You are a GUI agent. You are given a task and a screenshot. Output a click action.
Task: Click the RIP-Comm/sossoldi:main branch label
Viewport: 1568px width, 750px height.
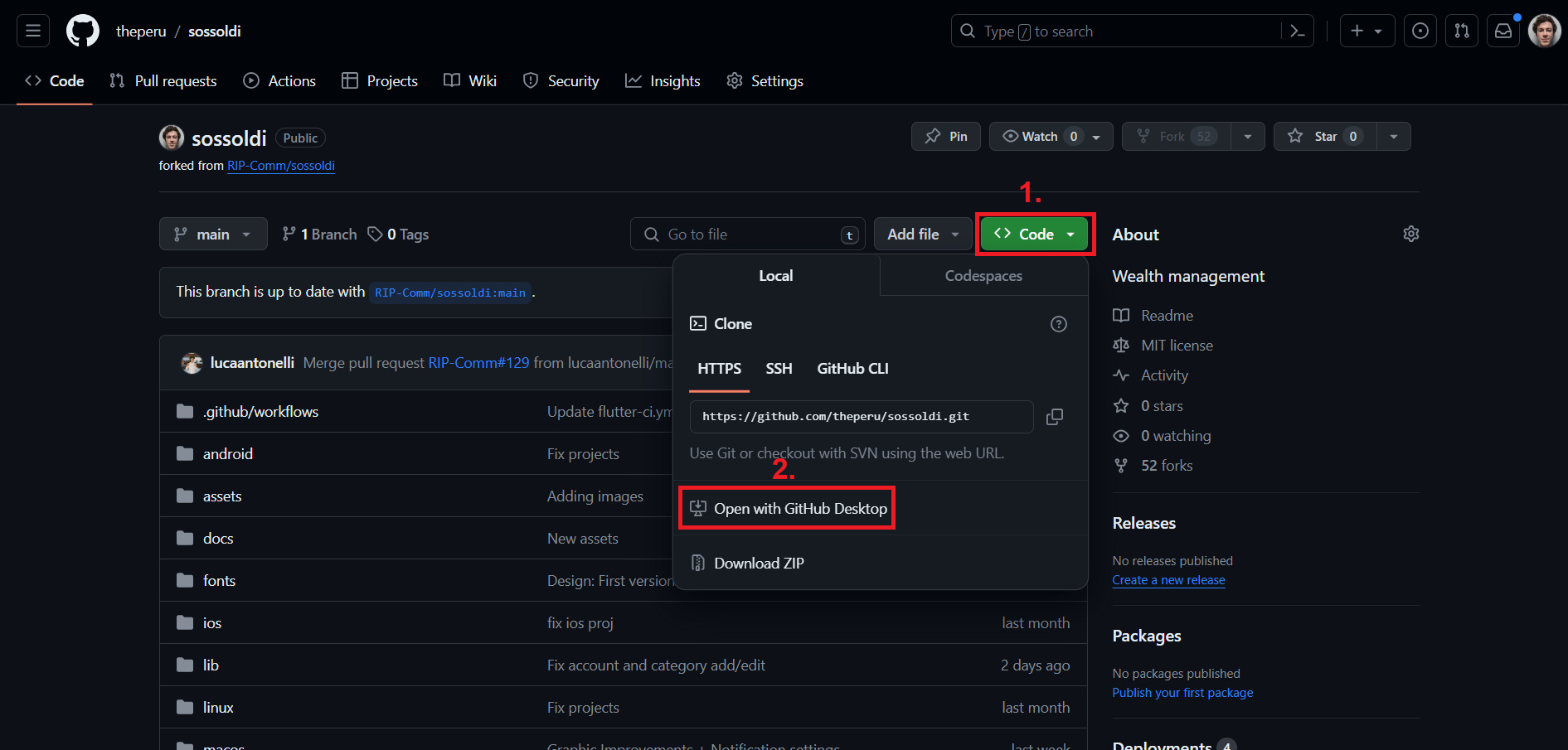(x=450, y=293)
